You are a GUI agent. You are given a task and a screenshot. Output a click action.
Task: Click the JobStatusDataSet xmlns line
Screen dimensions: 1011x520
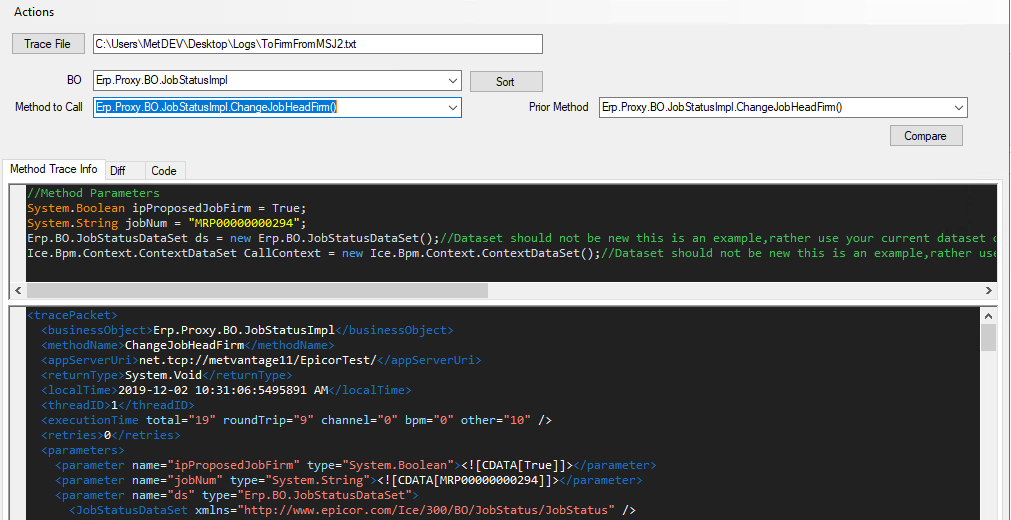click(x=353, y=511)
